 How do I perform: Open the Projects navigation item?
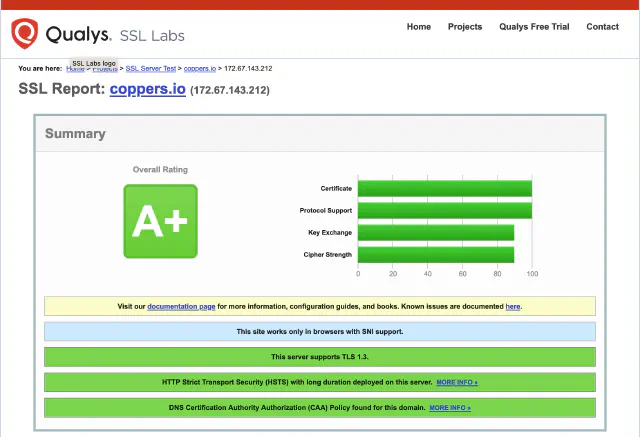(465, 27)
